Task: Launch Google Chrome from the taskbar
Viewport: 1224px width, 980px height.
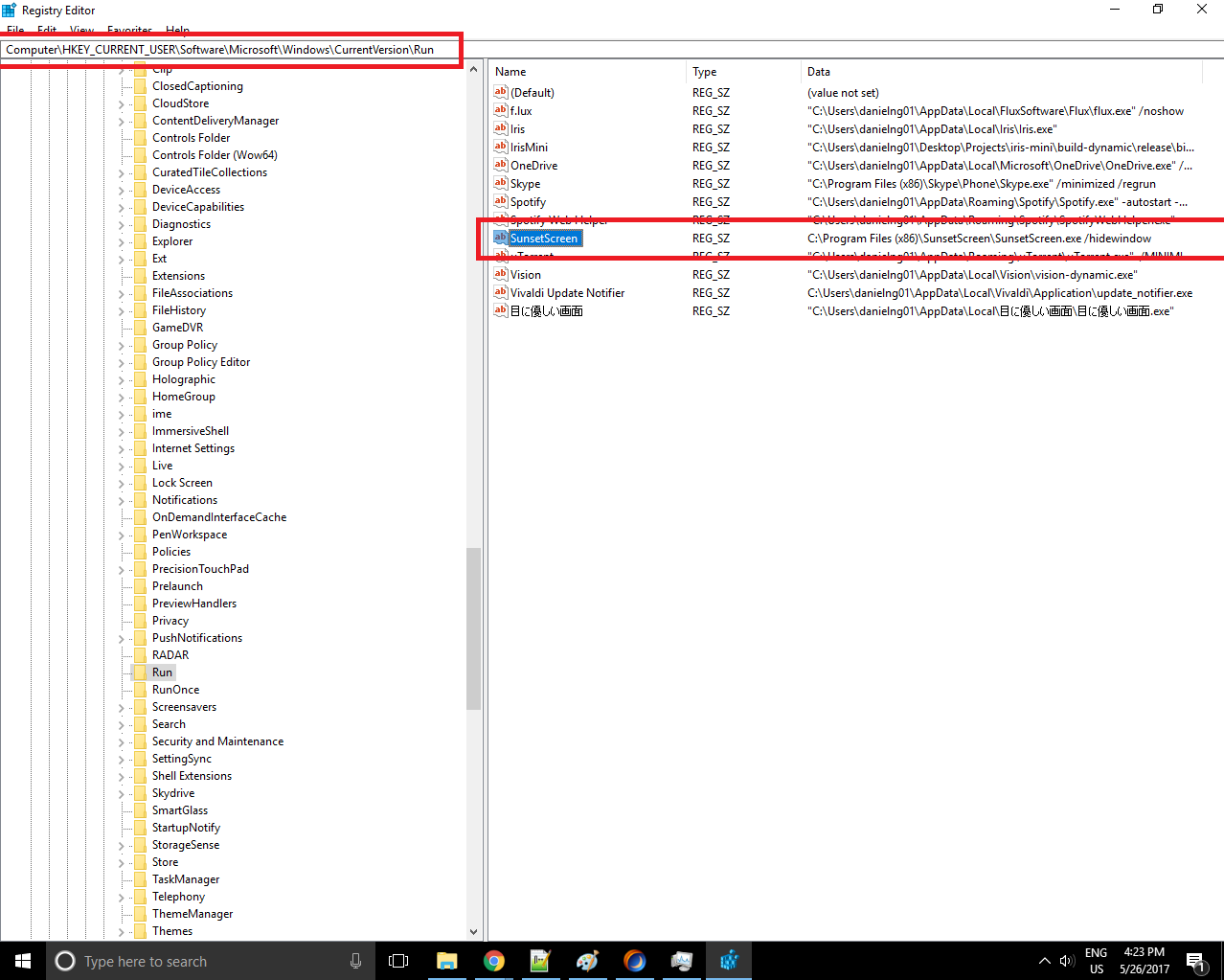Action: tap(494, 961)
